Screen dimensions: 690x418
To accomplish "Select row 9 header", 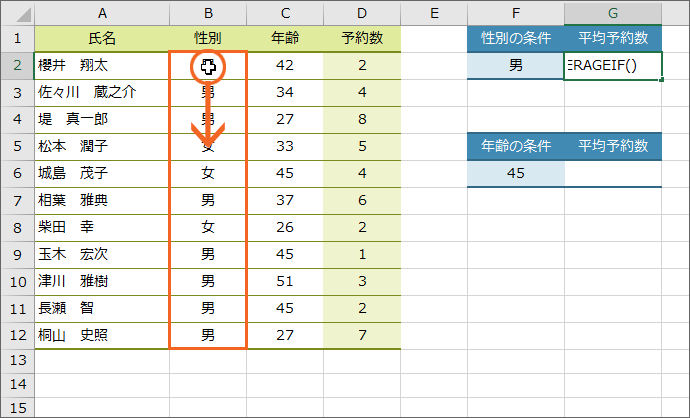I will pyautogui.click(x=18, y=255).
